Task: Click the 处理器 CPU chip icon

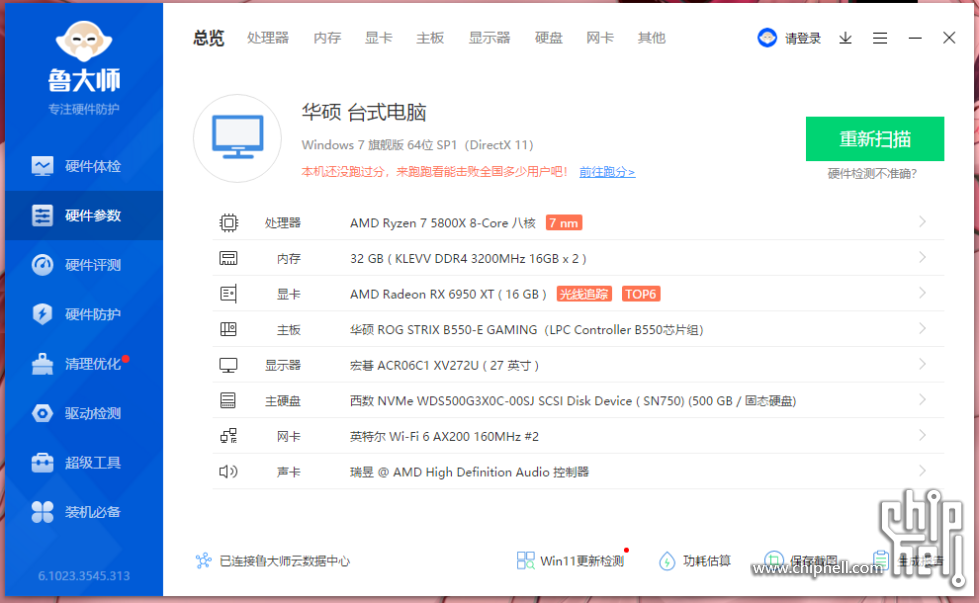Action: click(x=229, y=223)
